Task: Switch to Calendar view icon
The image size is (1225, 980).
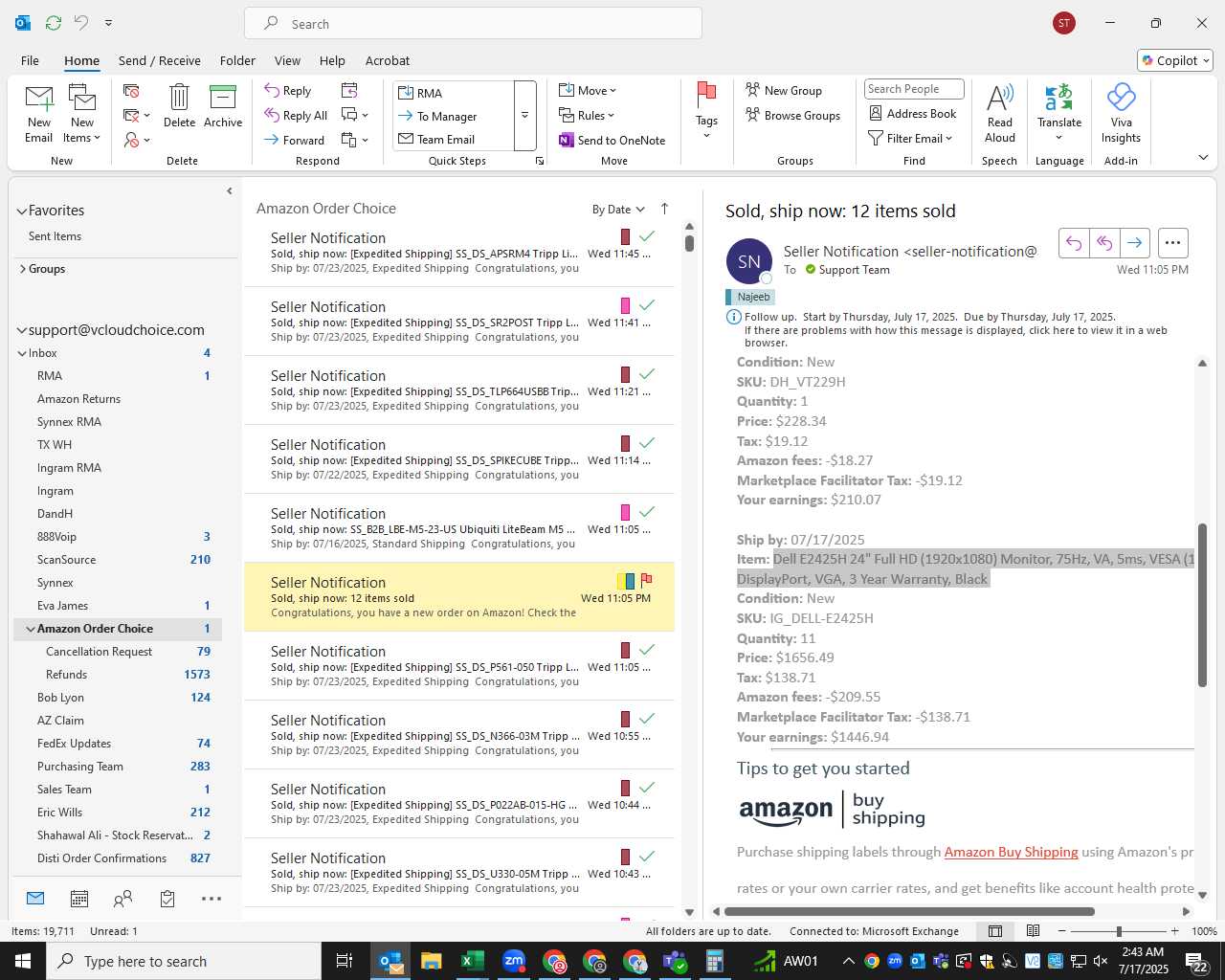Action: pyautogui.click(x=79, y=899)
